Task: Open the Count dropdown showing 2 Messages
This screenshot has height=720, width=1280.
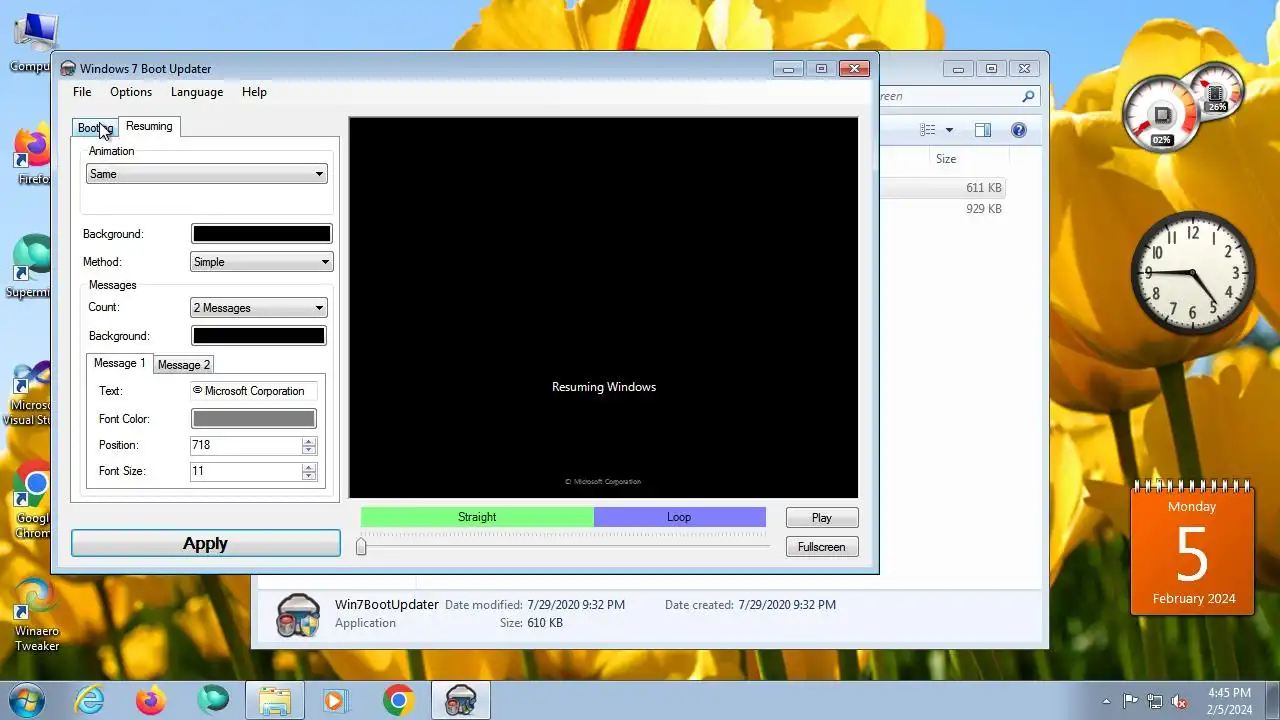Action: (259, 308)
